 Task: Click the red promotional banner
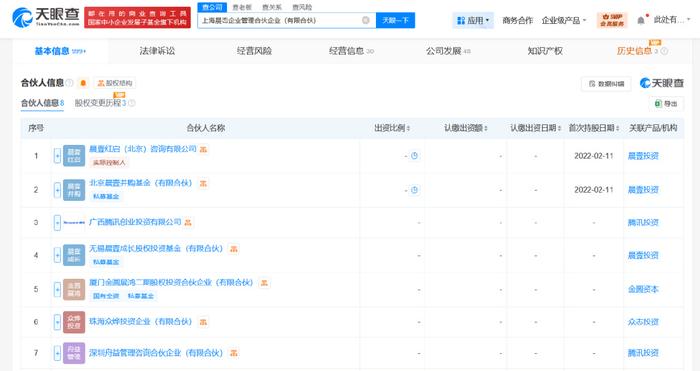click(138, 18)
